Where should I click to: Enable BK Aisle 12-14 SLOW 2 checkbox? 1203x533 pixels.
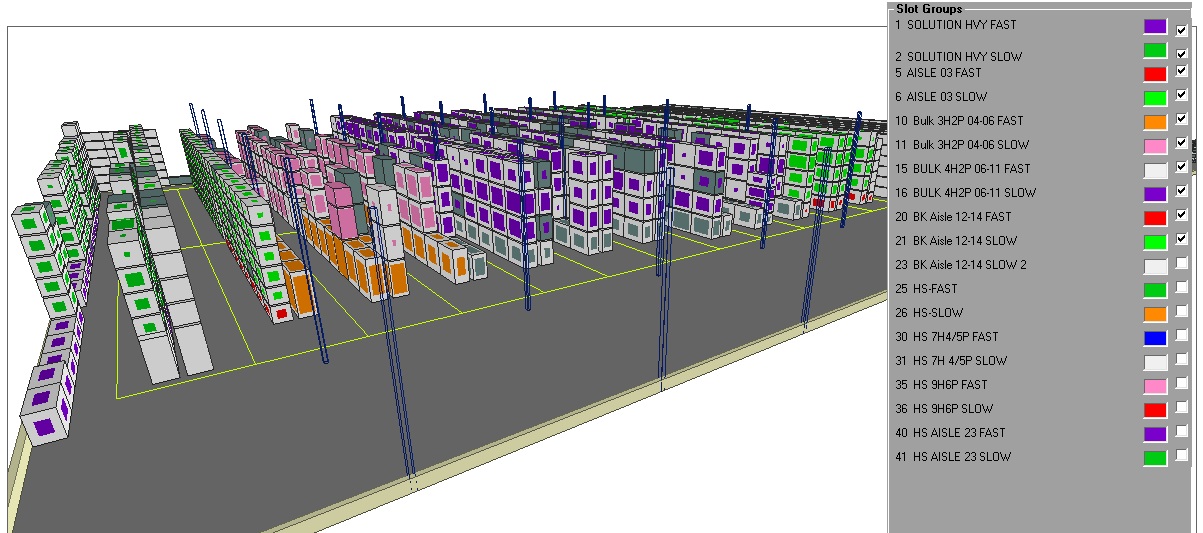[x=1182, y=263]
